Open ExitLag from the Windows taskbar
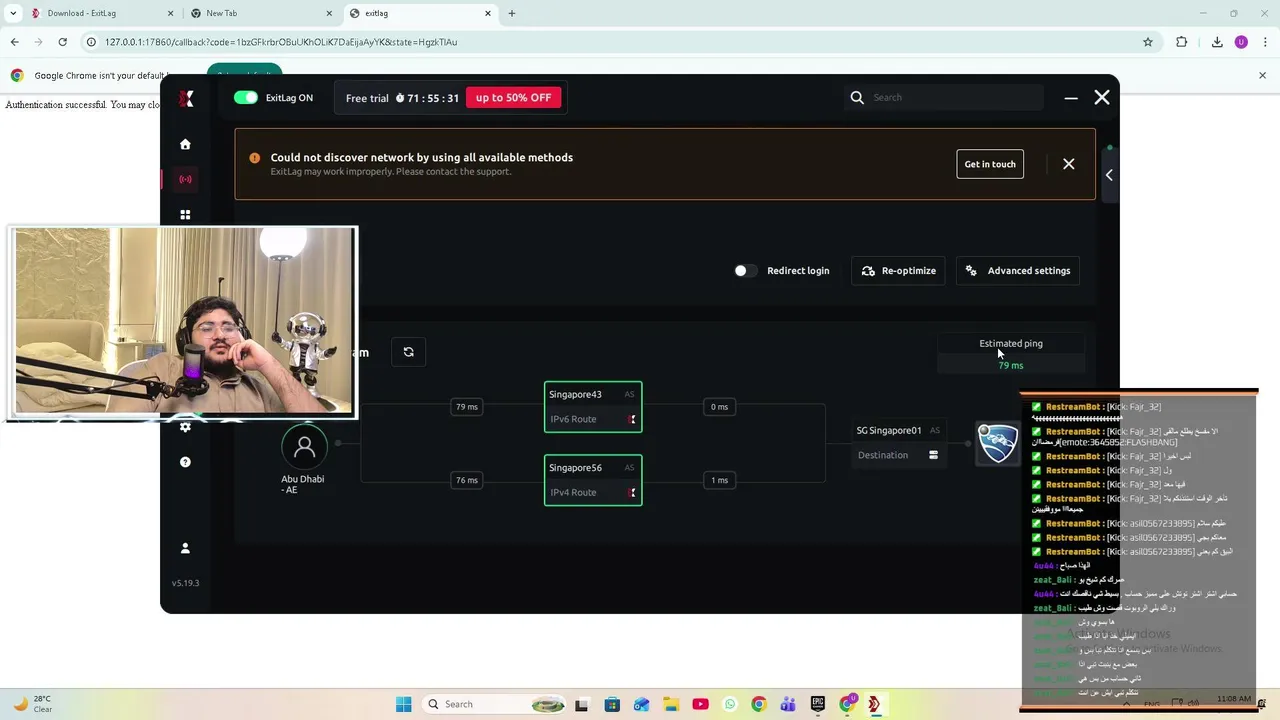1280x720 pixels. 874,704
